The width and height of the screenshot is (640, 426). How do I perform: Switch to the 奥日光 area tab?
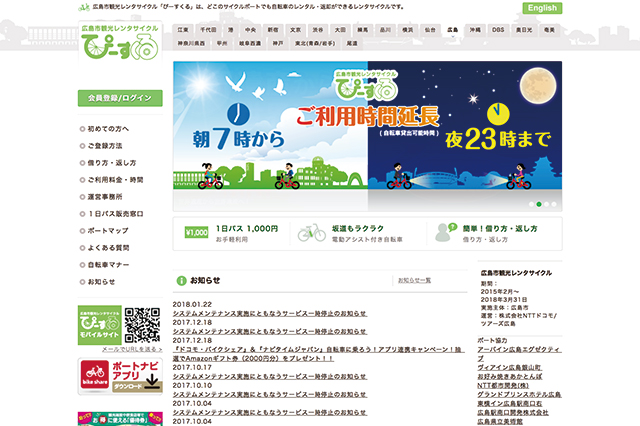524,30
